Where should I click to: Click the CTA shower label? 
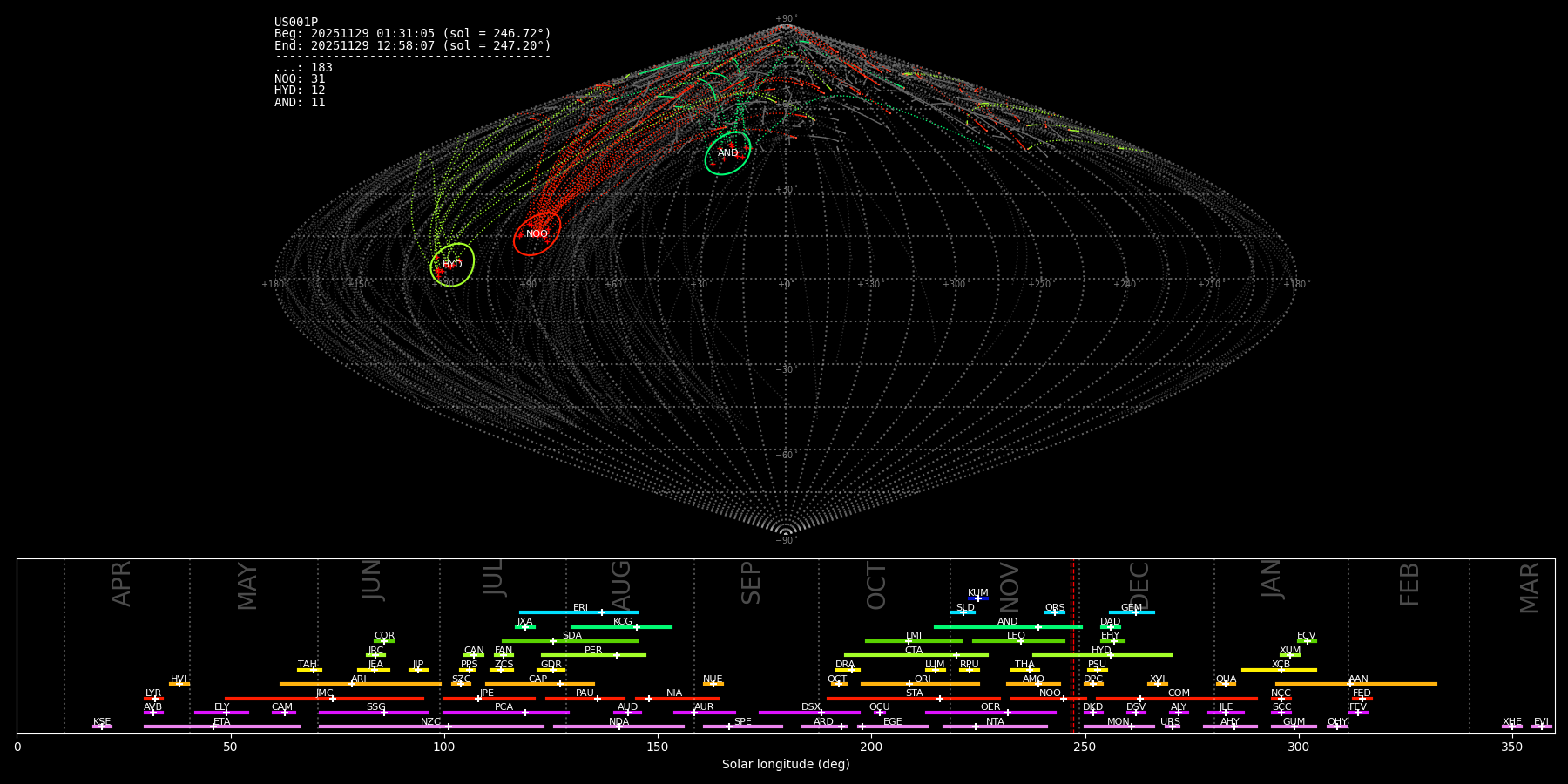click(914, 651)
